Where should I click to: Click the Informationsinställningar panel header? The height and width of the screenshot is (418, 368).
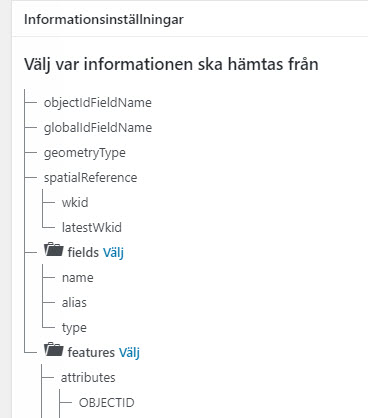(104, 19)
